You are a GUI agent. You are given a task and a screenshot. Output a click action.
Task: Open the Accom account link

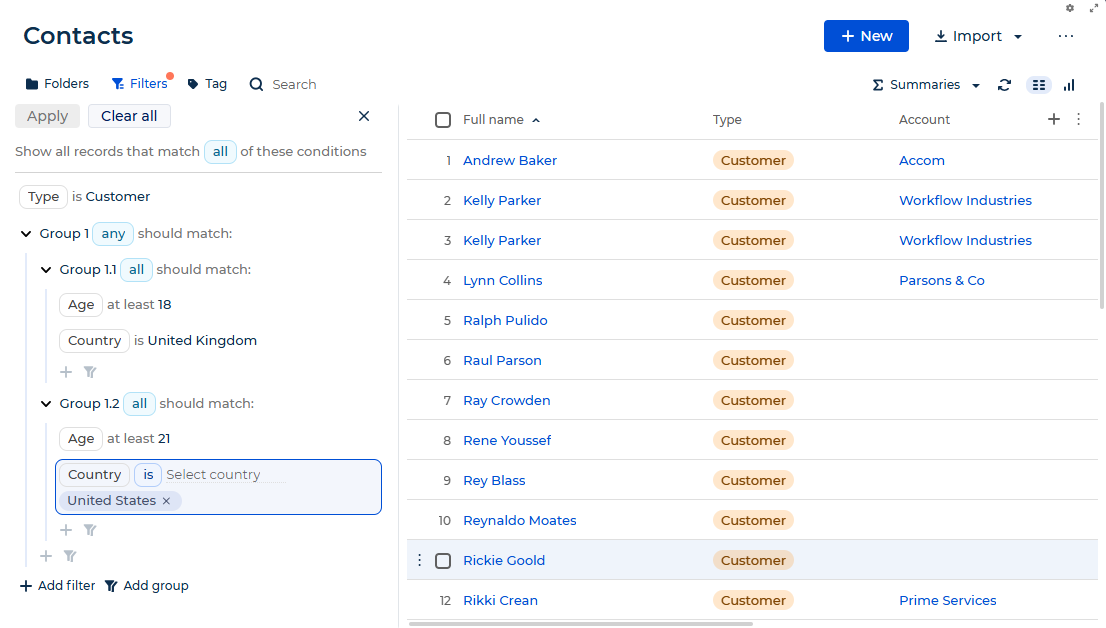[x=922, y=161]
